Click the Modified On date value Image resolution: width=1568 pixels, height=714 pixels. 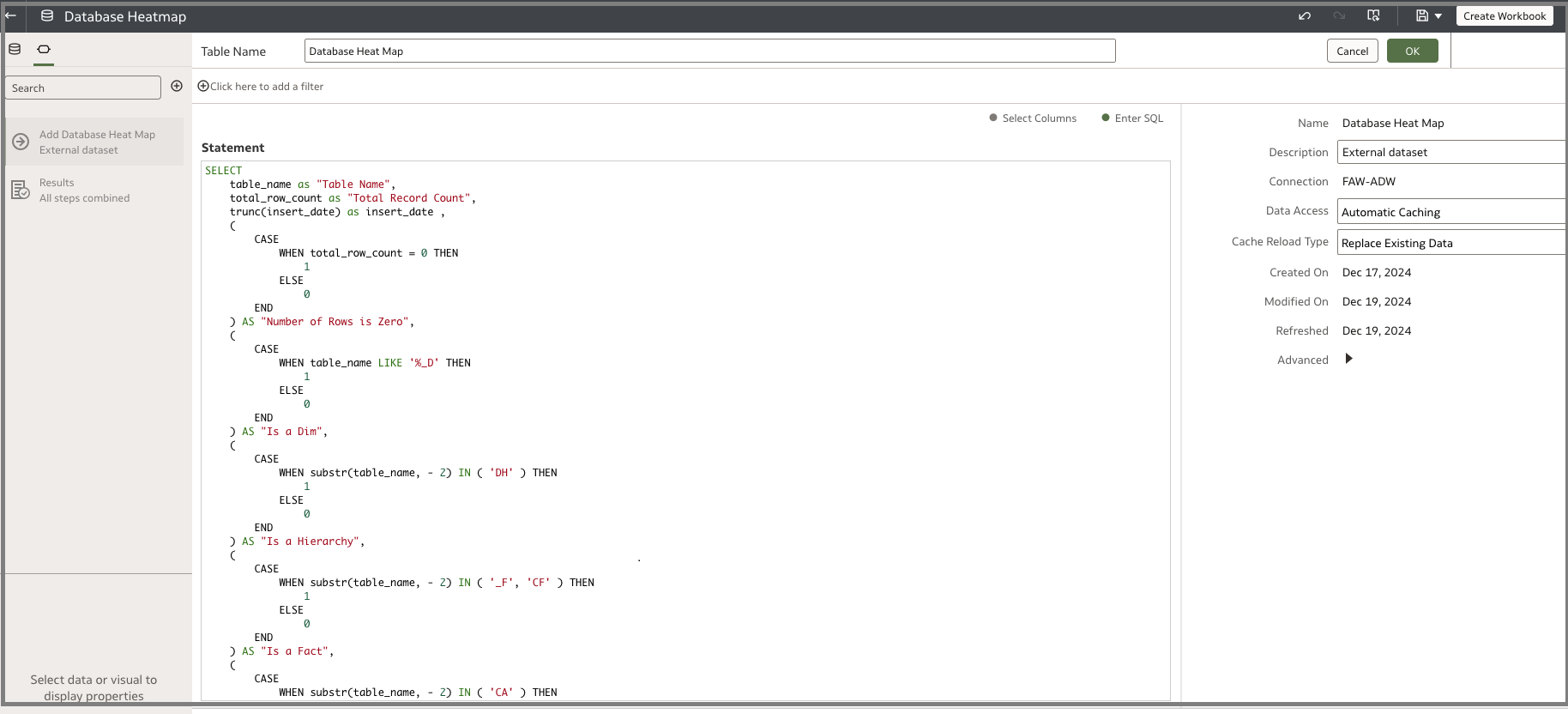(x=1376, y=301)
